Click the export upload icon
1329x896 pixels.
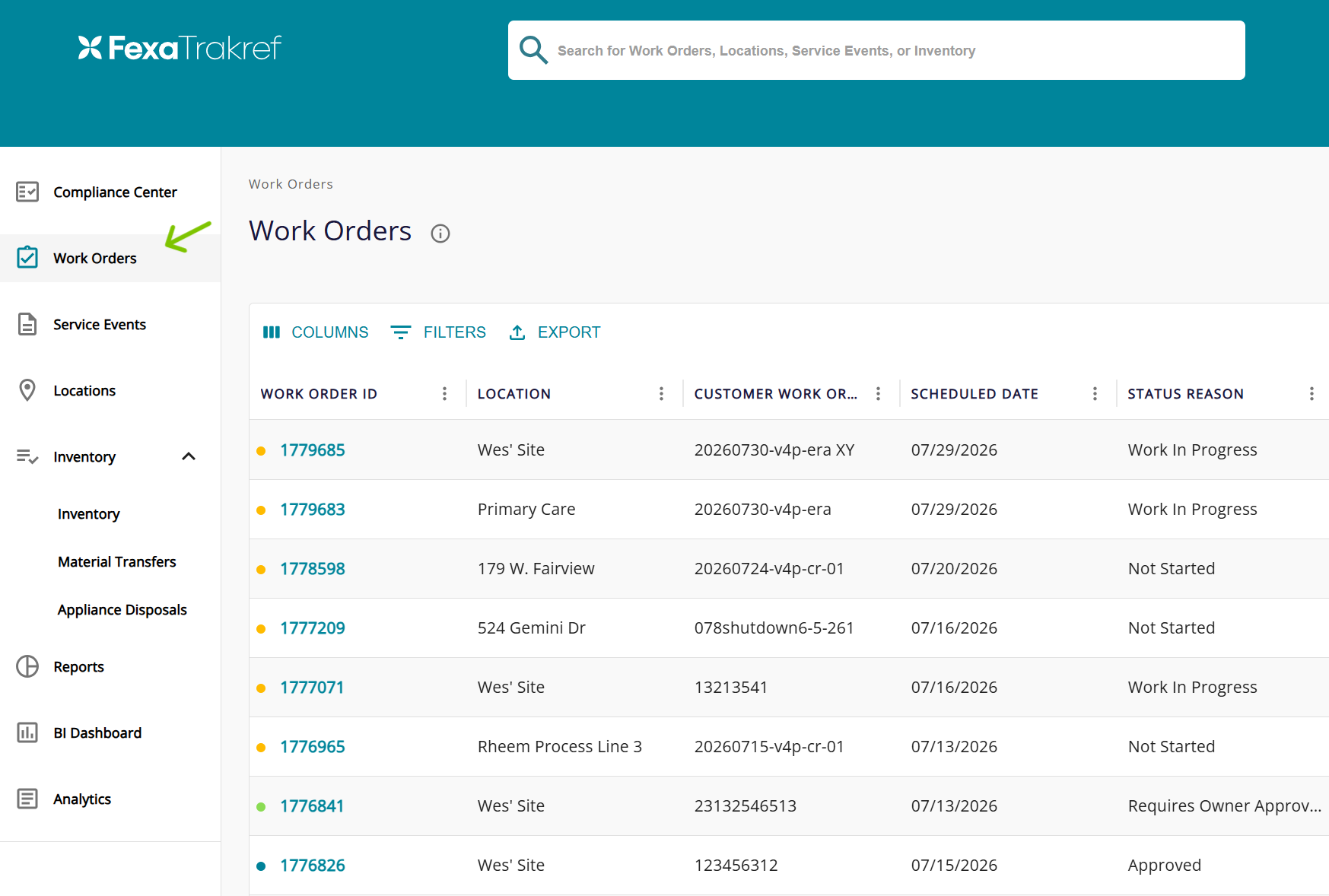click(x=517, y=332)
